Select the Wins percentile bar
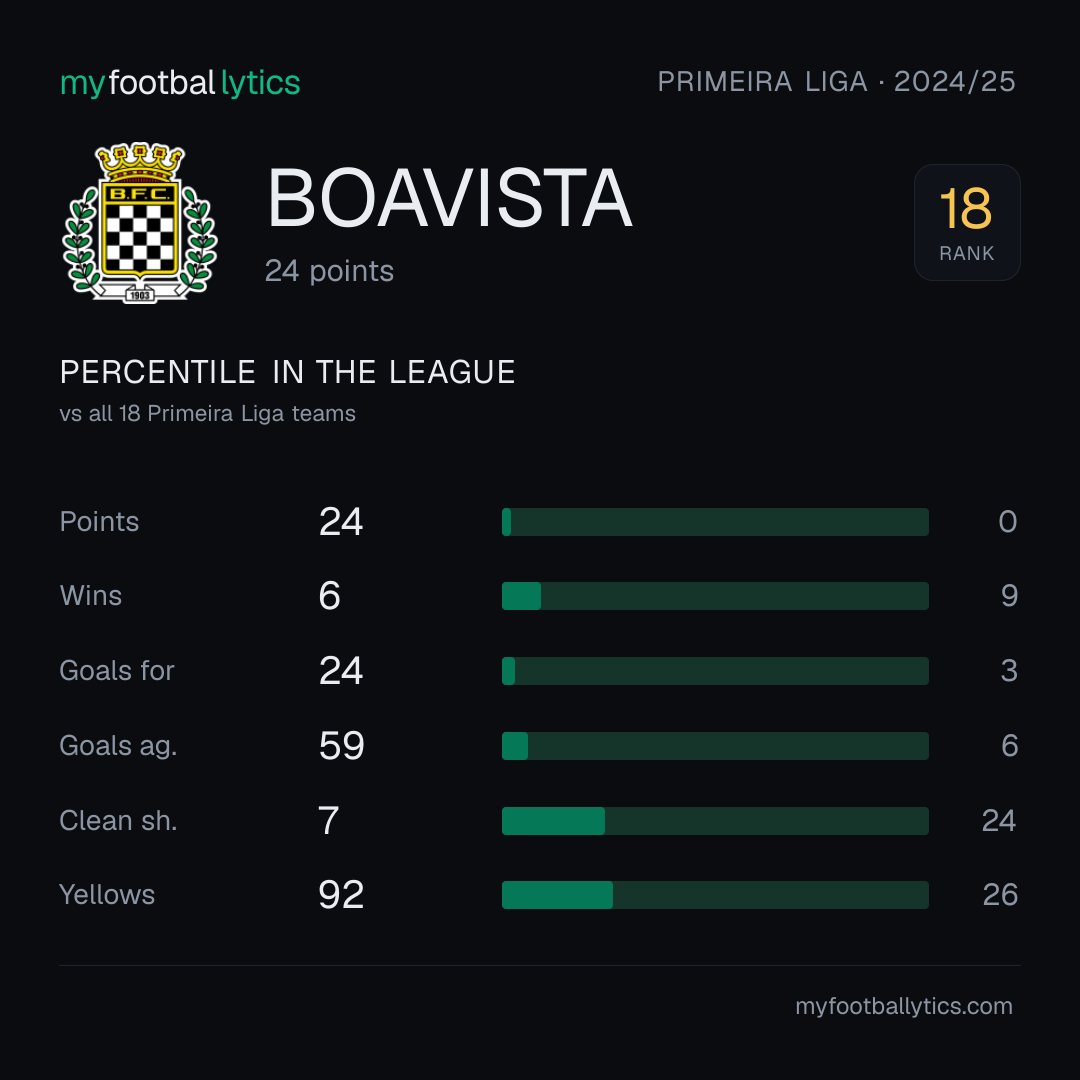This screenshot has height=1080, width=1080. pos(715,596)
